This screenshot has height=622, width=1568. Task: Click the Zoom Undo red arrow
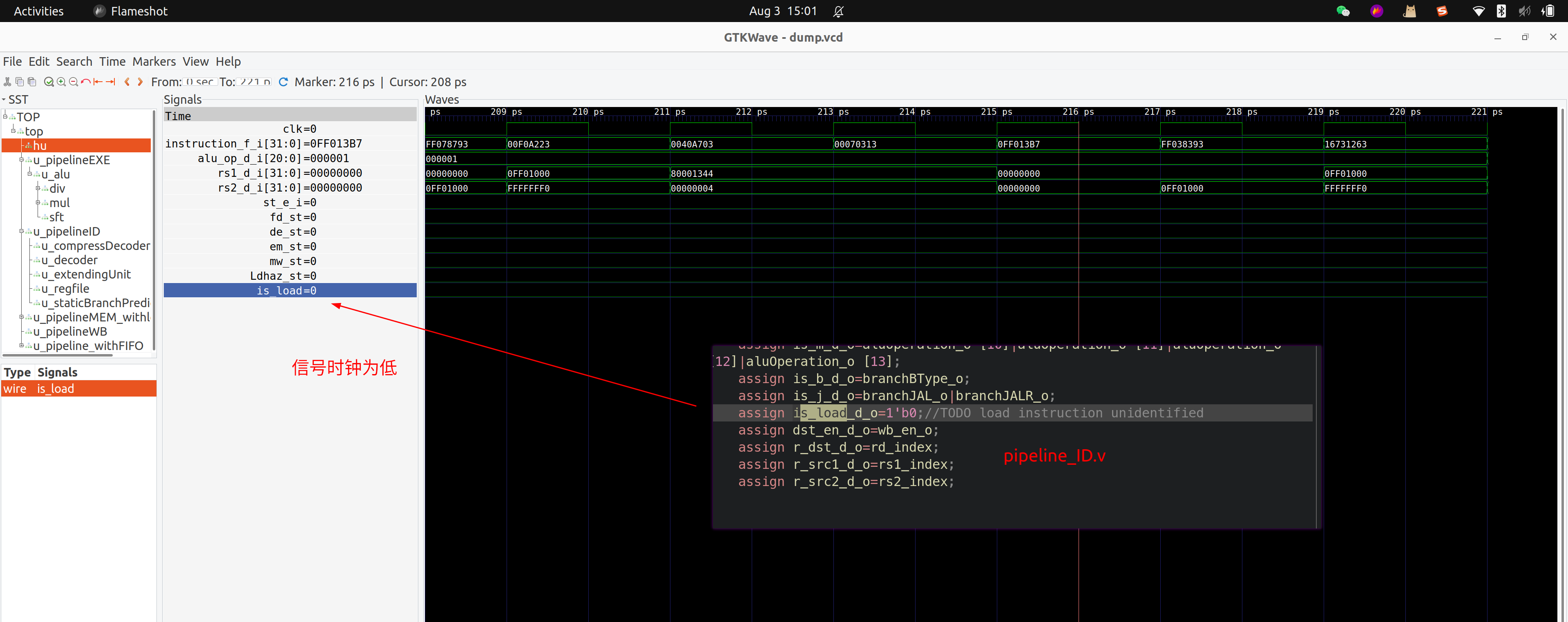[x=85, y=82]
